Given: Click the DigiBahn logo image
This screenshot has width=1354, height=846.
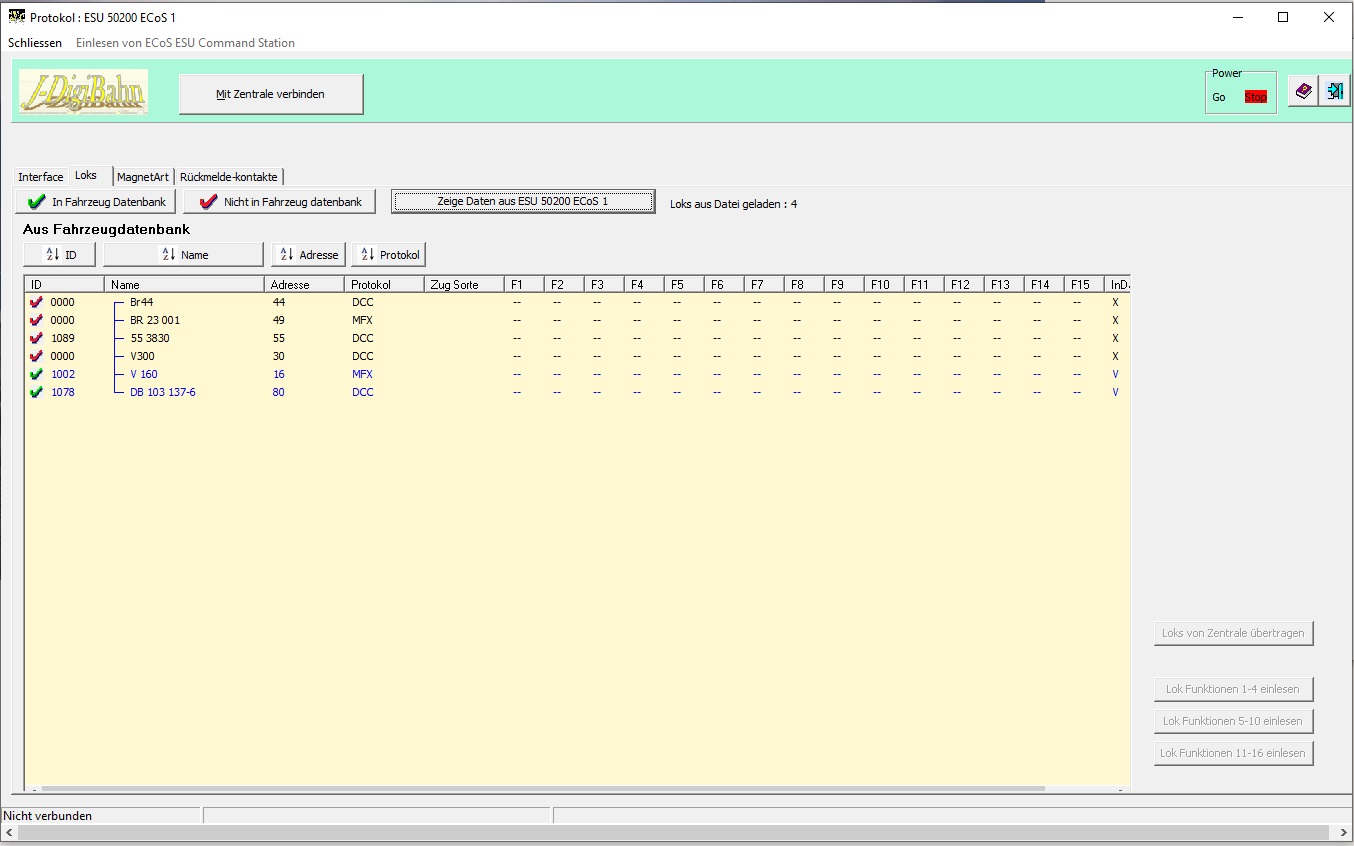Looking at the screenshot, I should [84, 92].
